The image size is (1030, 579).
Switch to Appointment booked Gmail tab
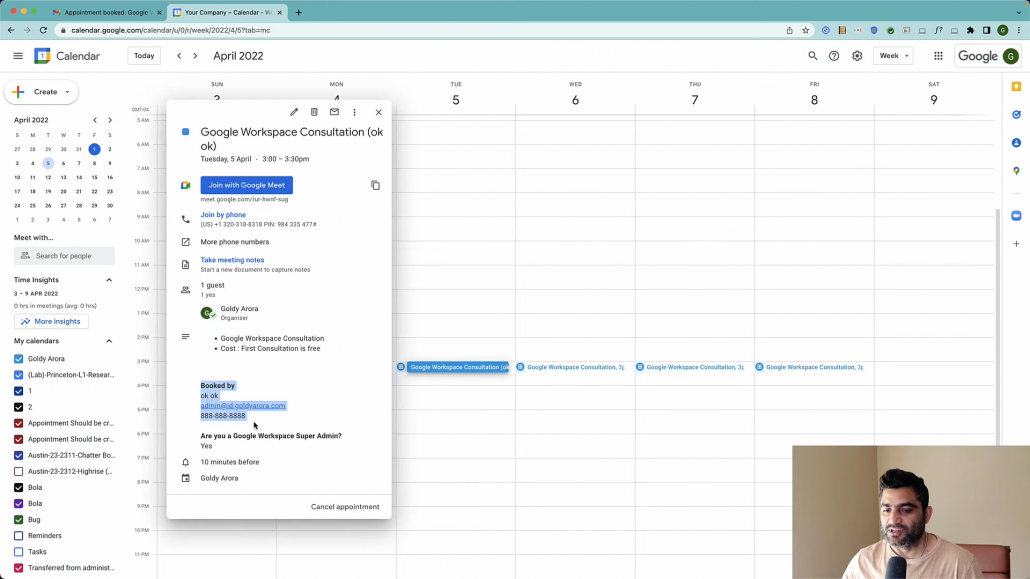click(x=105, y=12)
